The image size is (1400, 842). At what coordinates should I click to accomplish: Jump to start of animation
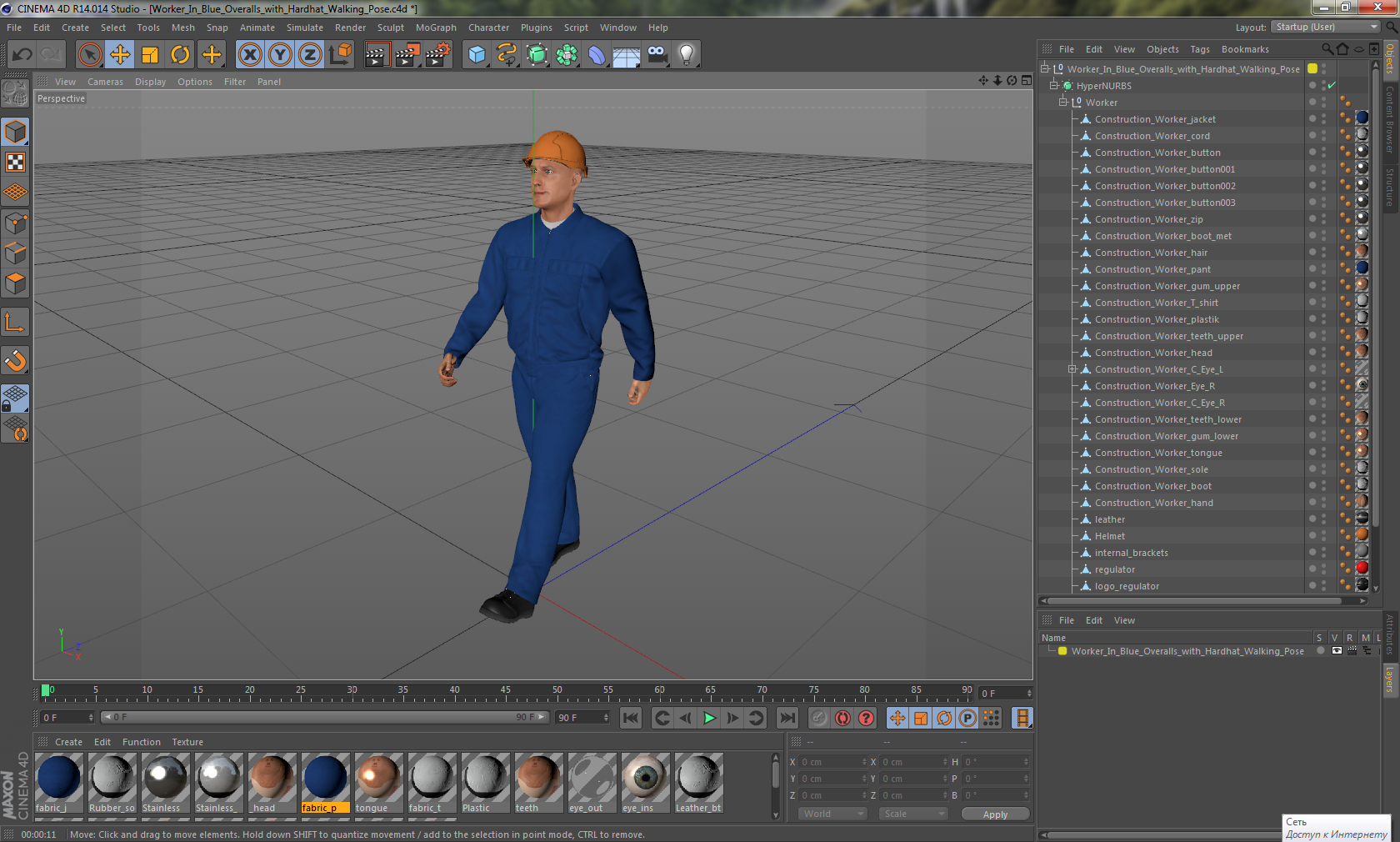[x=631, y=718]
